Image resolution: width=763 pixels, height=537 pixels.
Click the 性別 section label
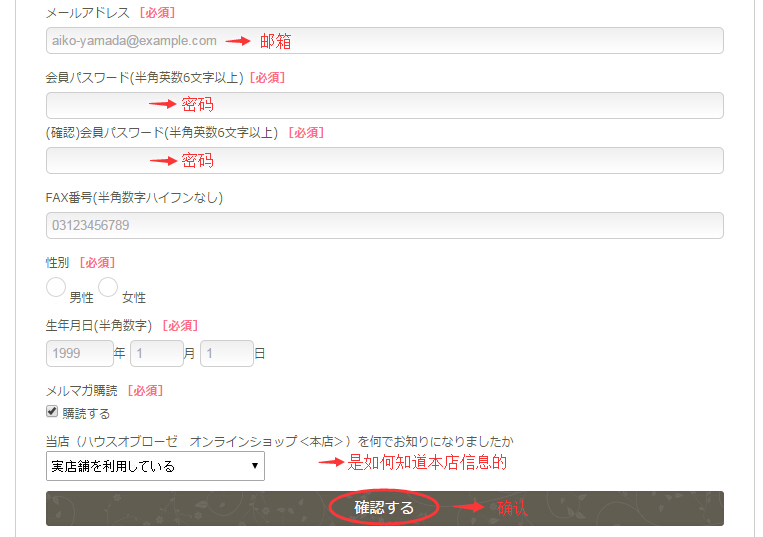[58, 262]
